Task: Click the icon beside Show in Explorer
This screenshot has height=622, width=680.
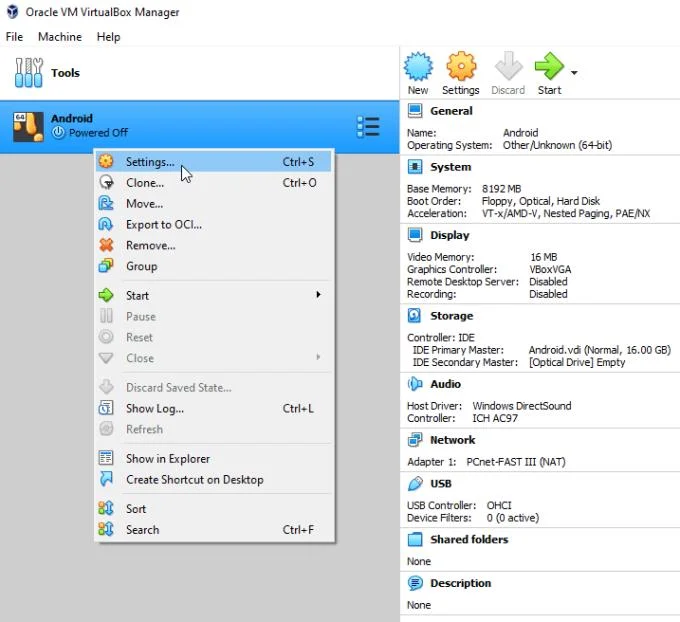Action: [106, 458]
